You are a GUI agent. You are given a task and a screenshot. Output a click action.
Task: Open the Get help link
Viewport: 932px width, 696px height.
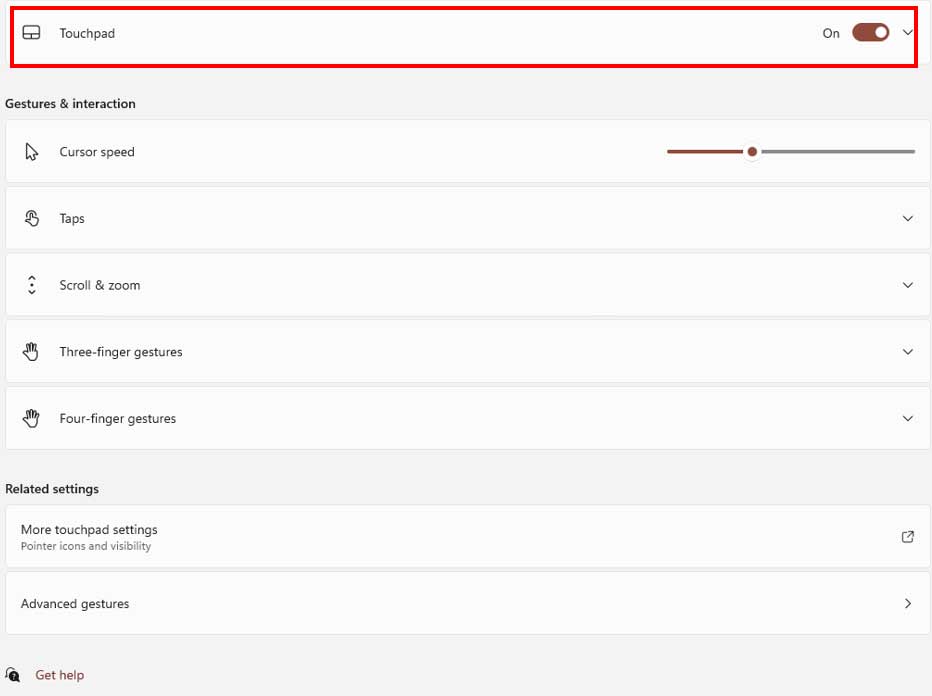click(x=59, y=675)
